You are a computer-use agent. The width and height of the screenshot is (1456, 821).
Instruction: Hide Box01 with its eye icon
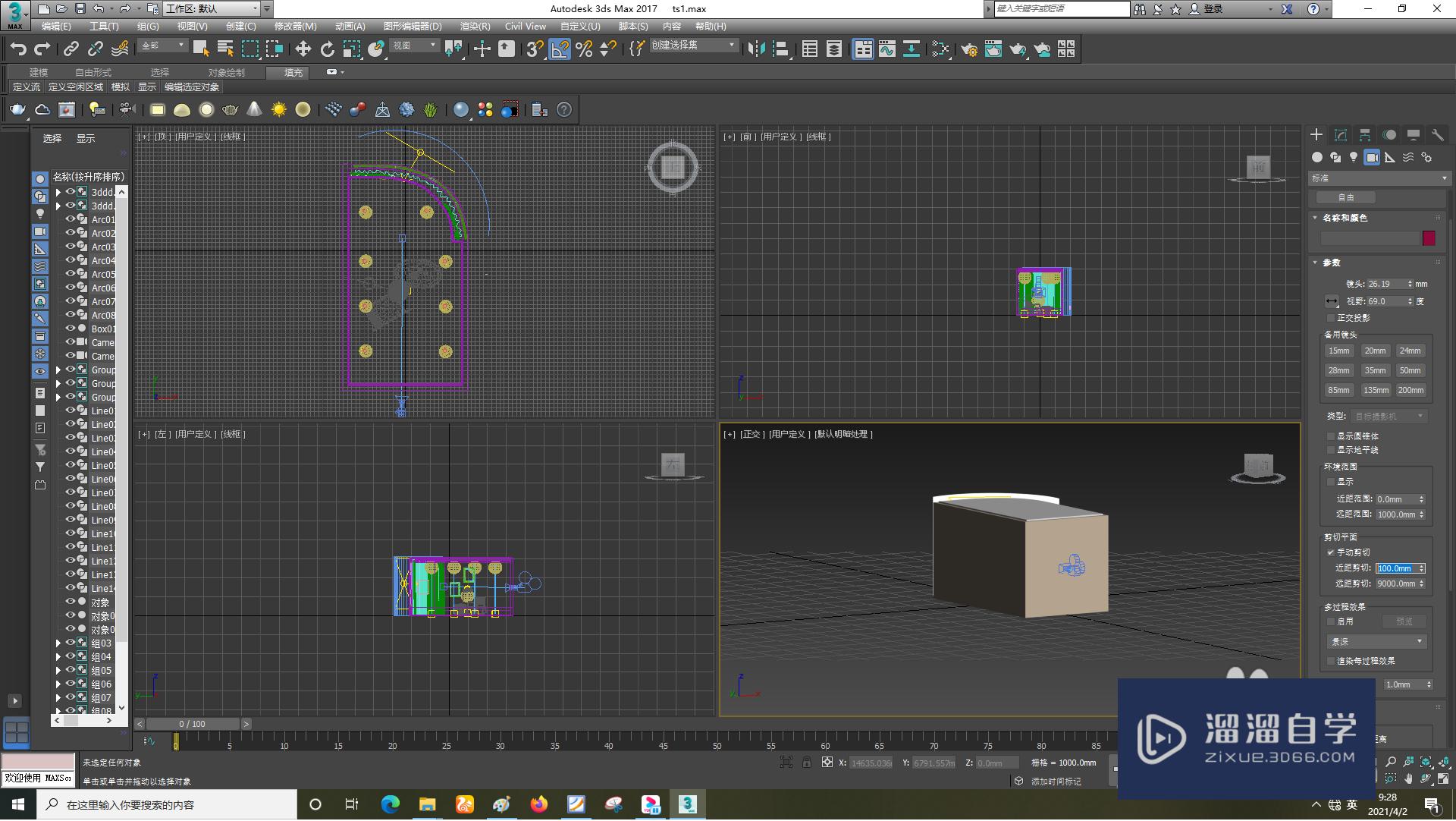pyautogui.click(x=70, y=329)
